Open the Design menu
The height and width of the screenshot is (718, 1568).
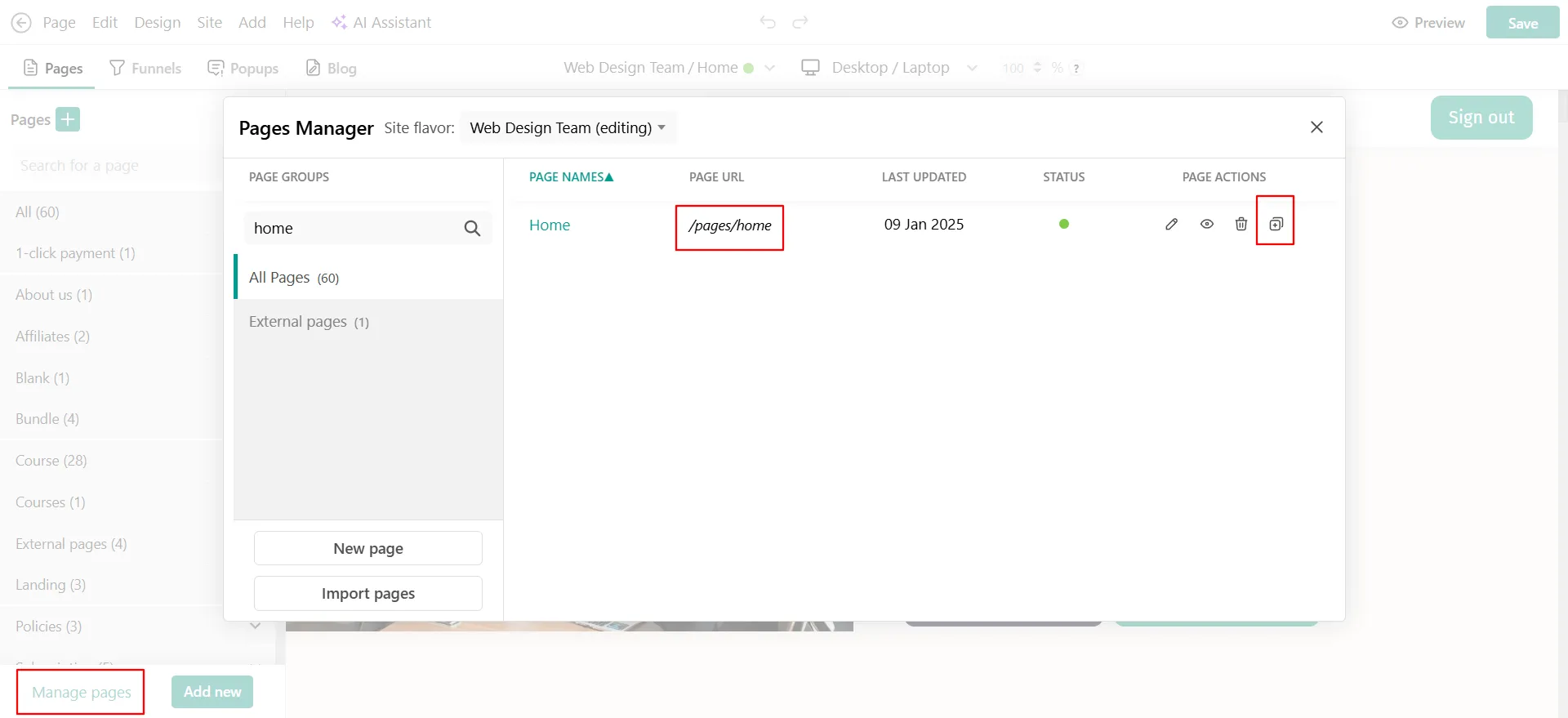(157, 23)
